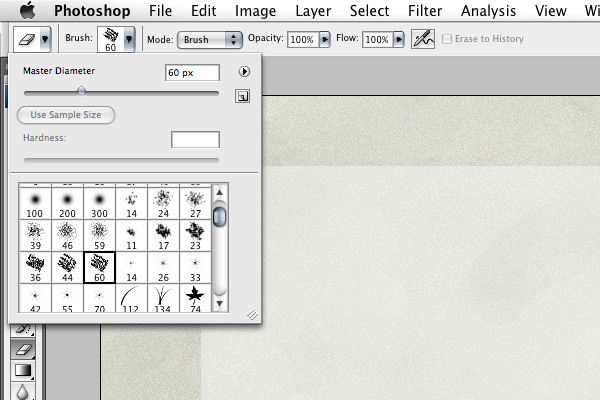Open the Analysis menu

(488, 11)
